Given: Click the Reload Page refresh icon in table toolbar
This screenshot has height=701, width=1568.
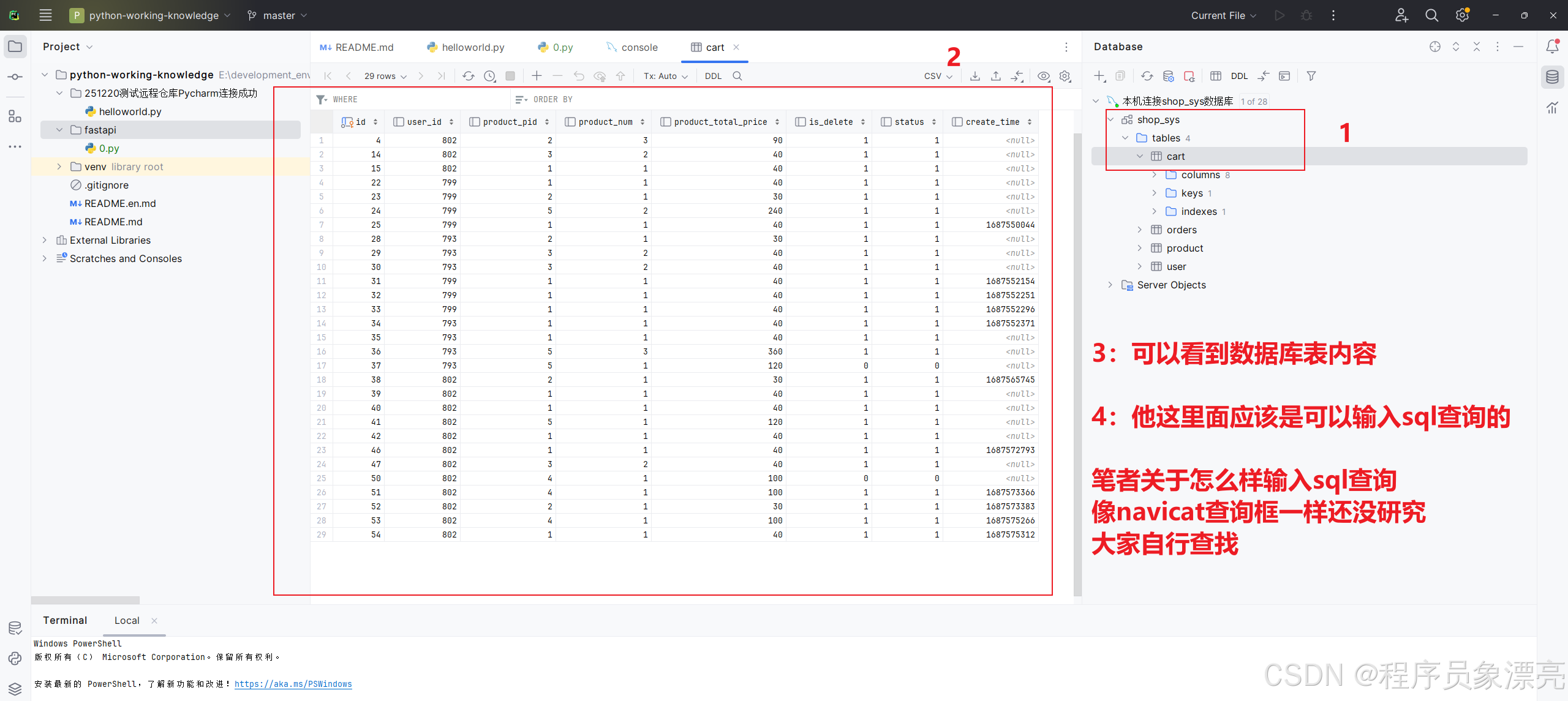Looking at the screenshot, I should pyautogui.click(x=469, y=76).
